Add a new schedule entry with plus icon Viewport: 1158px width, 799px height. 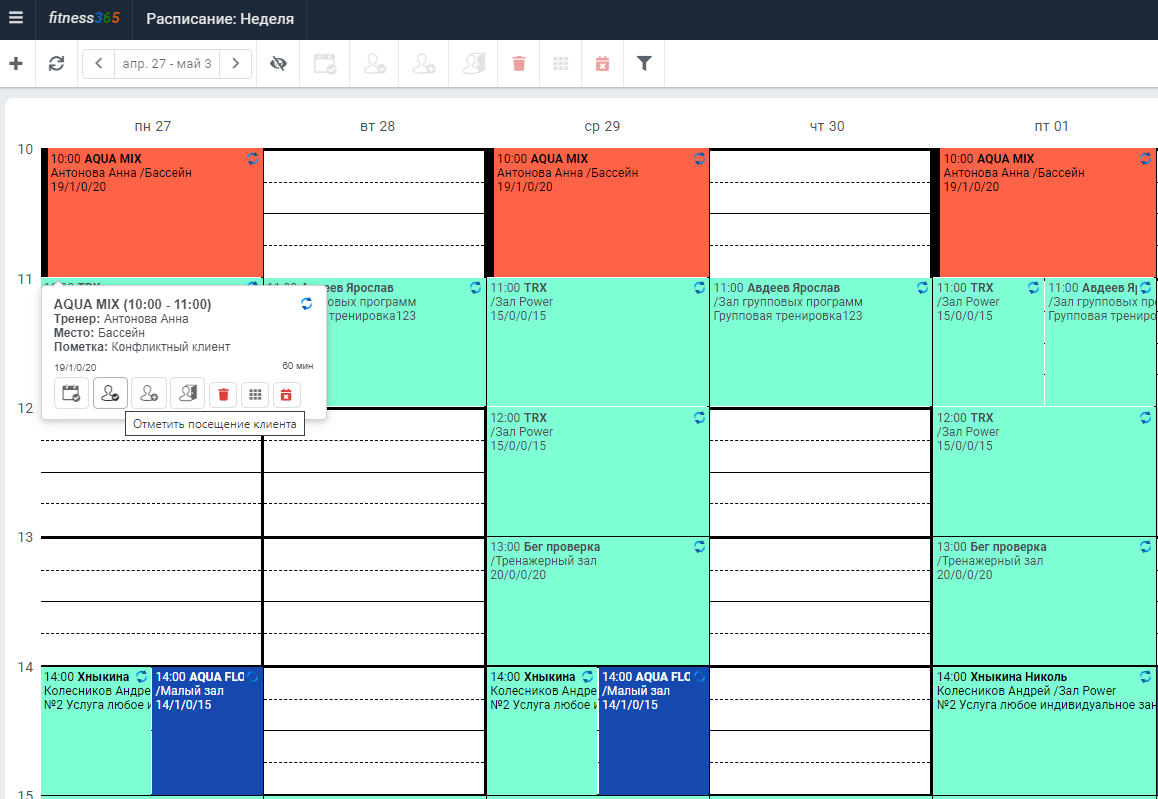click(16, 64)
